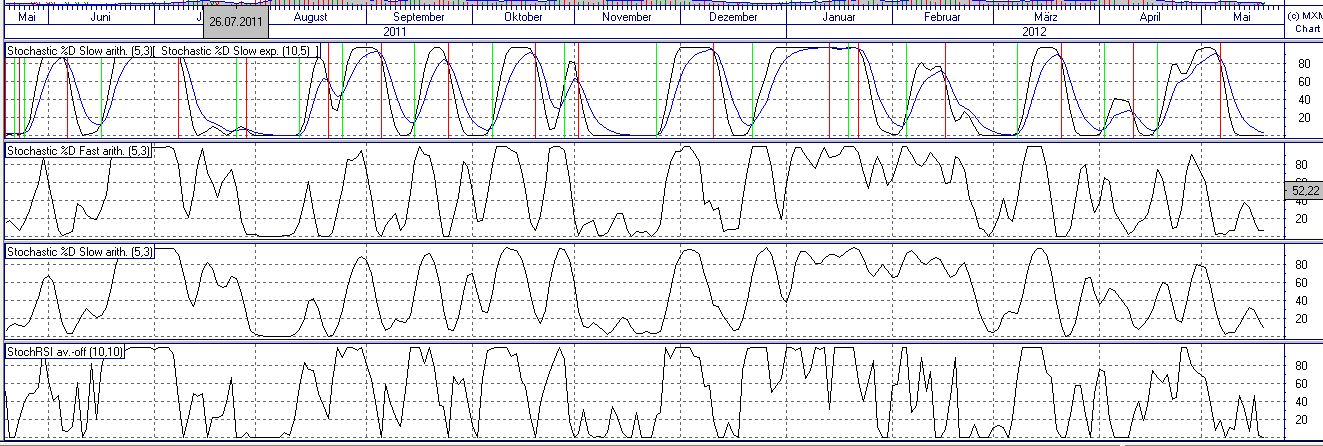Viewport: 1323px width, 446px height.
Task: Click the 52,22 value marker
Action: [1302, 188]
